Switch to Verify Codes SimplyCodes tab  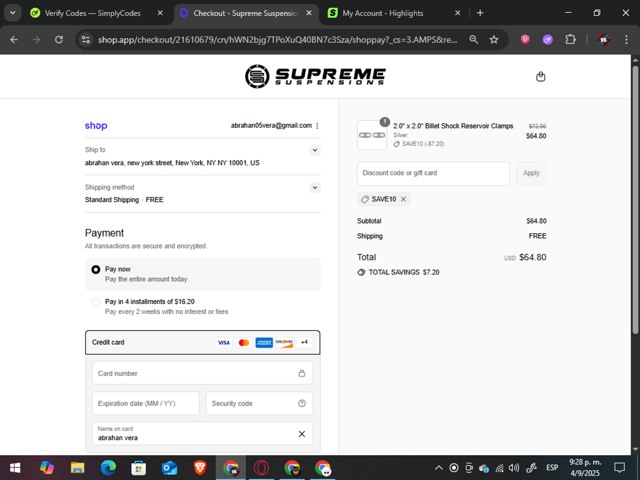[x=92, y=13]
